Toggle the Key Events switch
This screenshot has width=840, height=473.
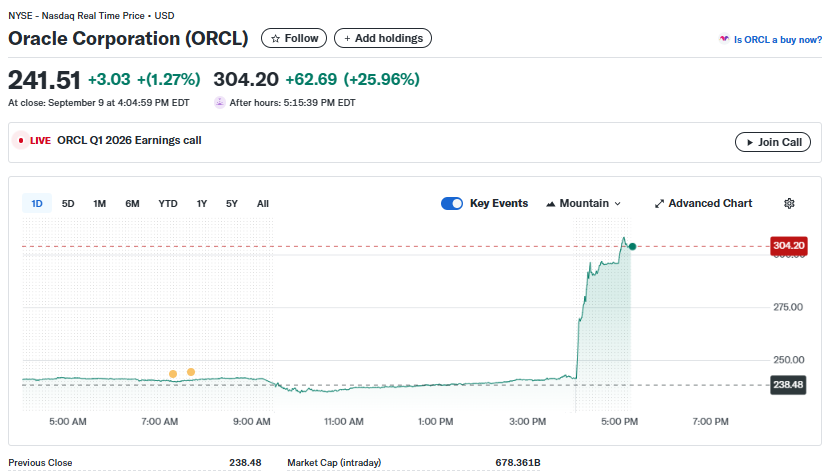pos(452,204)
